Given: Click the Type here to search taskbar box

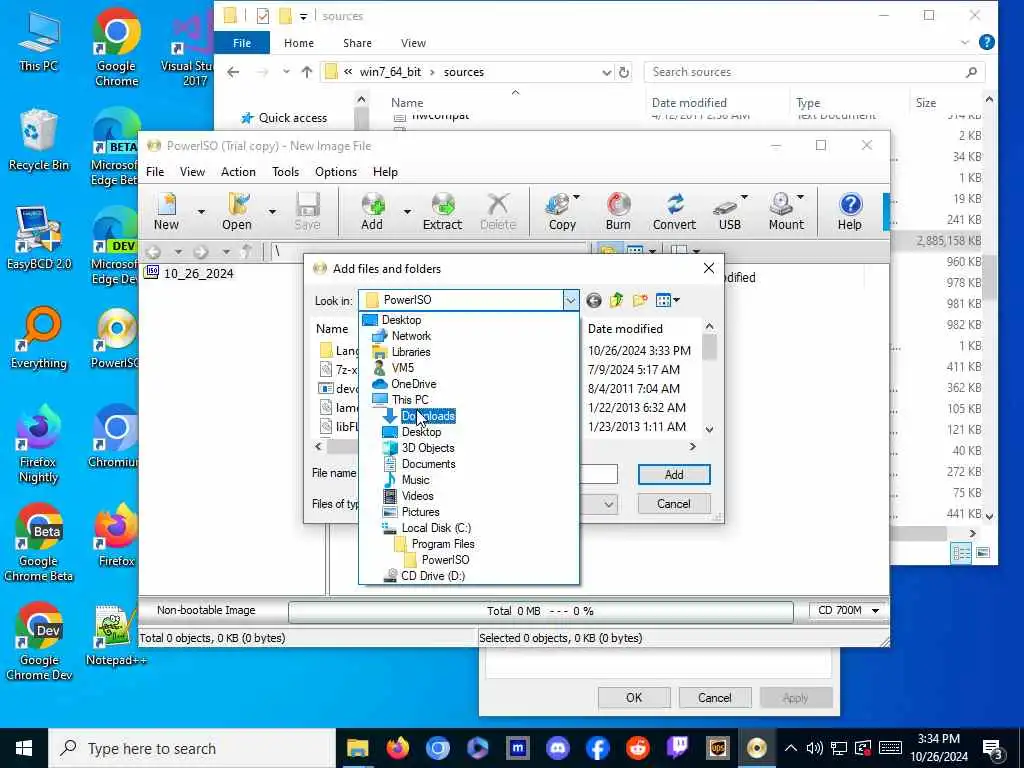Looking at the screenshot, I should pos(192,748).
